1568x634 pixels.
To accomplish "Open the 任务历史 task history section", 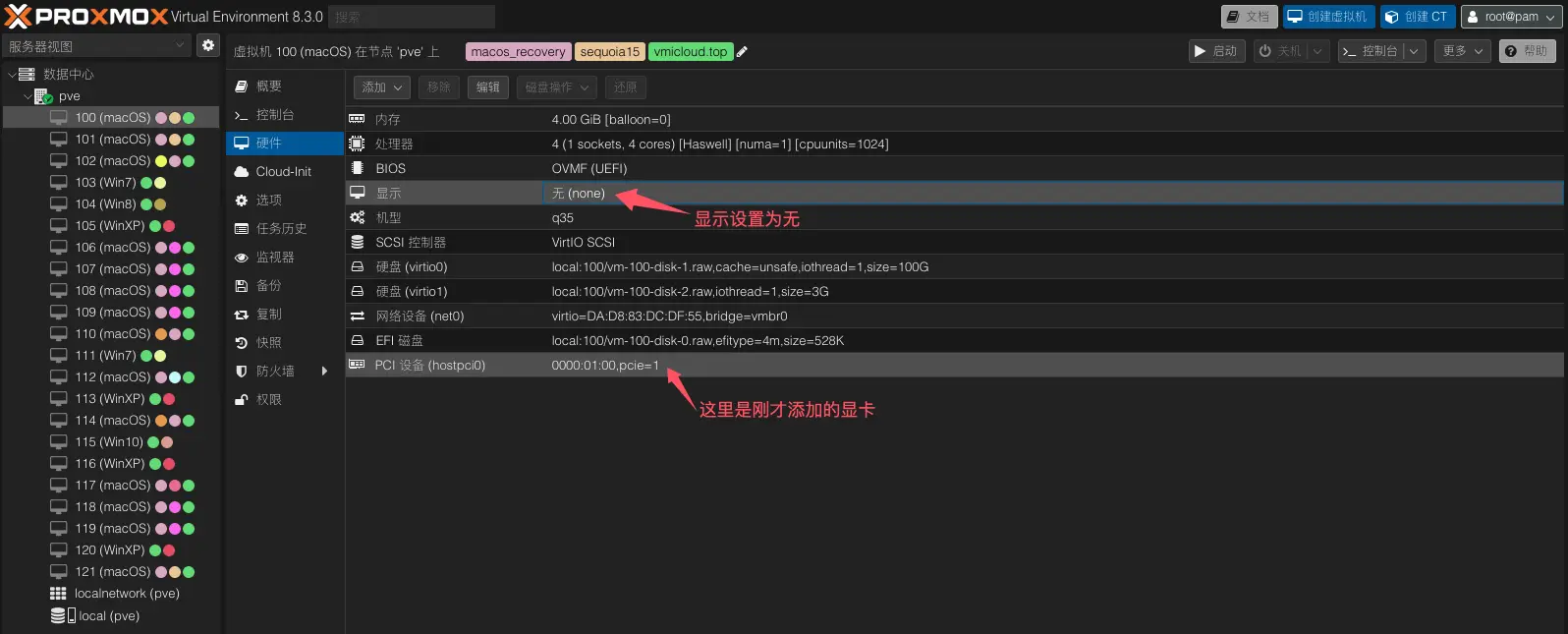I will coord(285,228).
